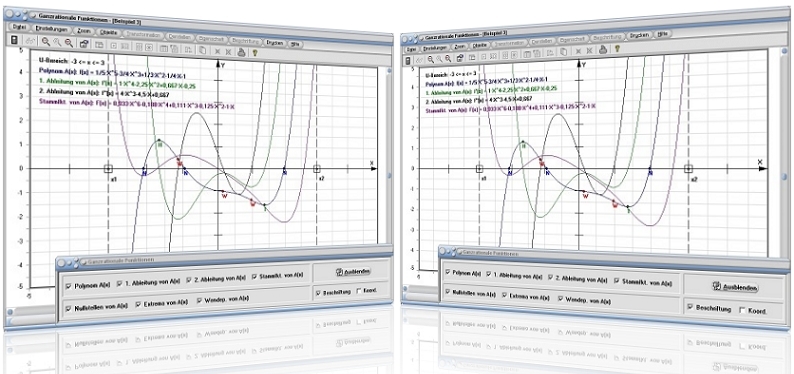
Task: Toggle Wendep. von A(x) in right panel
Action: pyautogui.click(x=561, y=299)
